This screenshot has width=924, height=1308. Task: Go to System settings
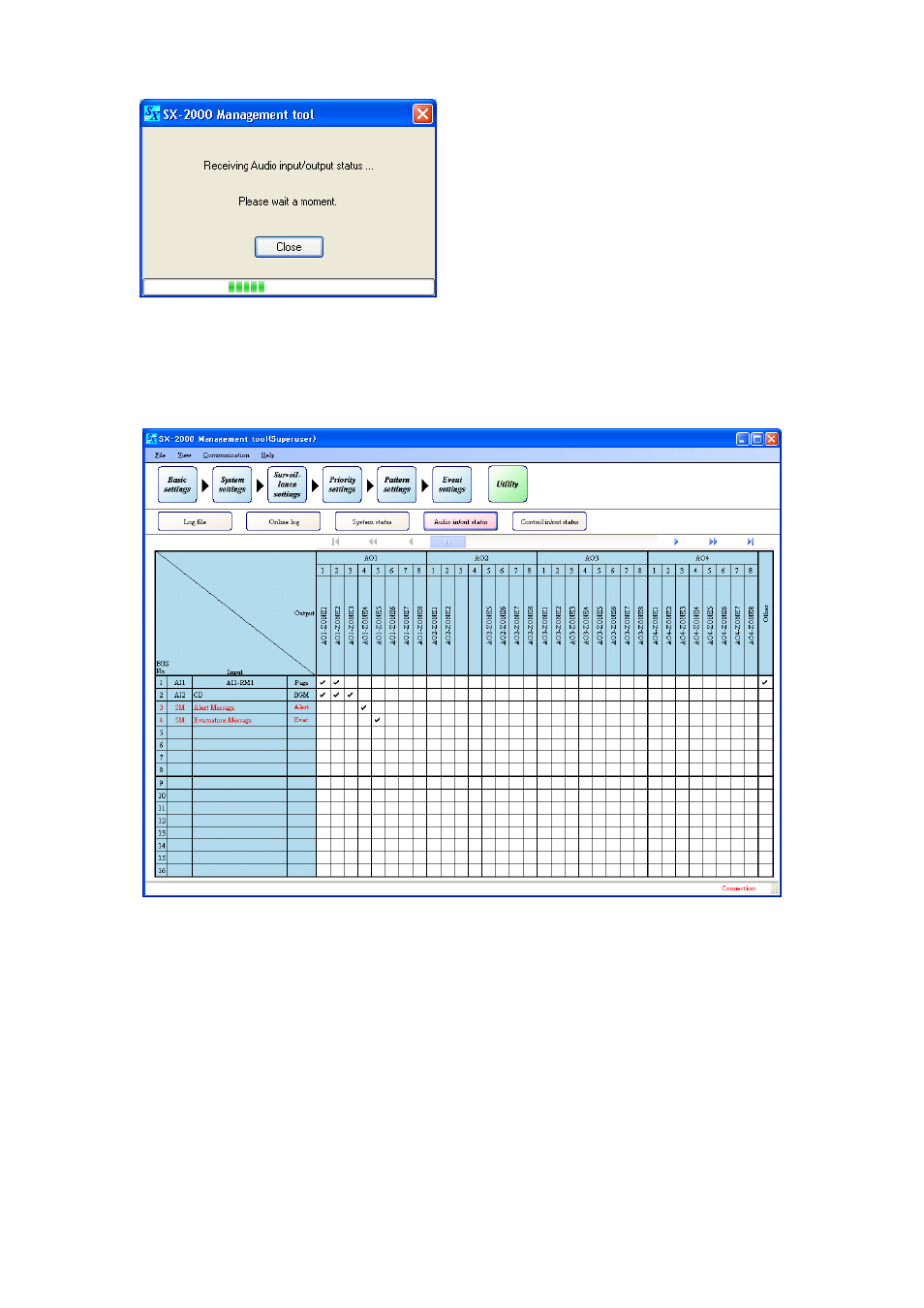pyautogui.click(x=232, y=484)
